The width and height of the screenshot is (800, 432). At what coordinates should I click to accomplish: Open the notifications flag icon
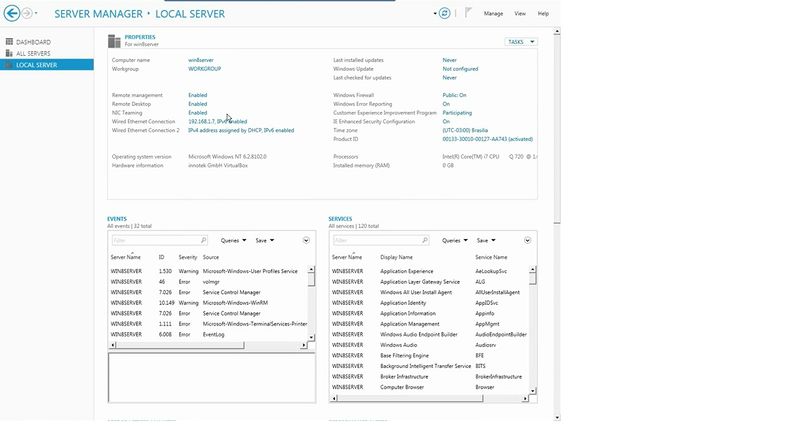468,13
